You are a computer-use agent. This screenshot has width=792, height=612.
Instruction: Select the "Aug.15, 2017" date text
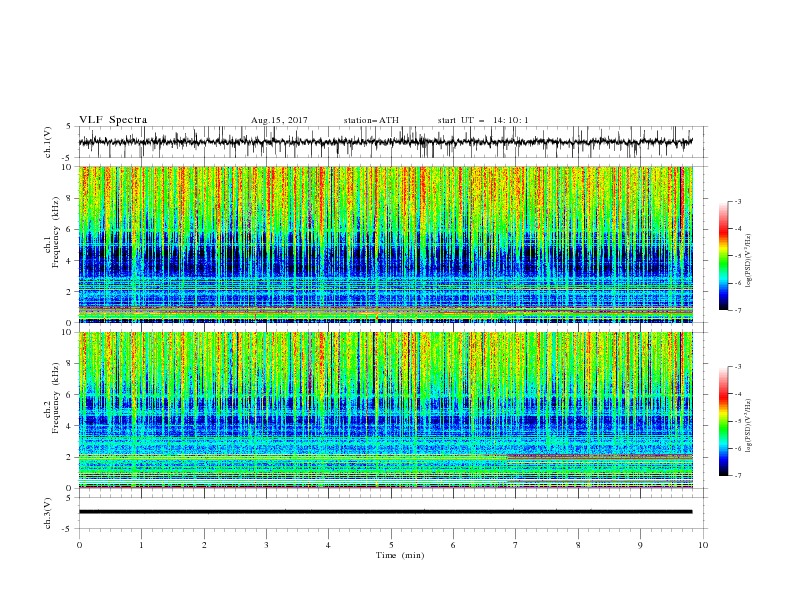click(x=279, y=120)
